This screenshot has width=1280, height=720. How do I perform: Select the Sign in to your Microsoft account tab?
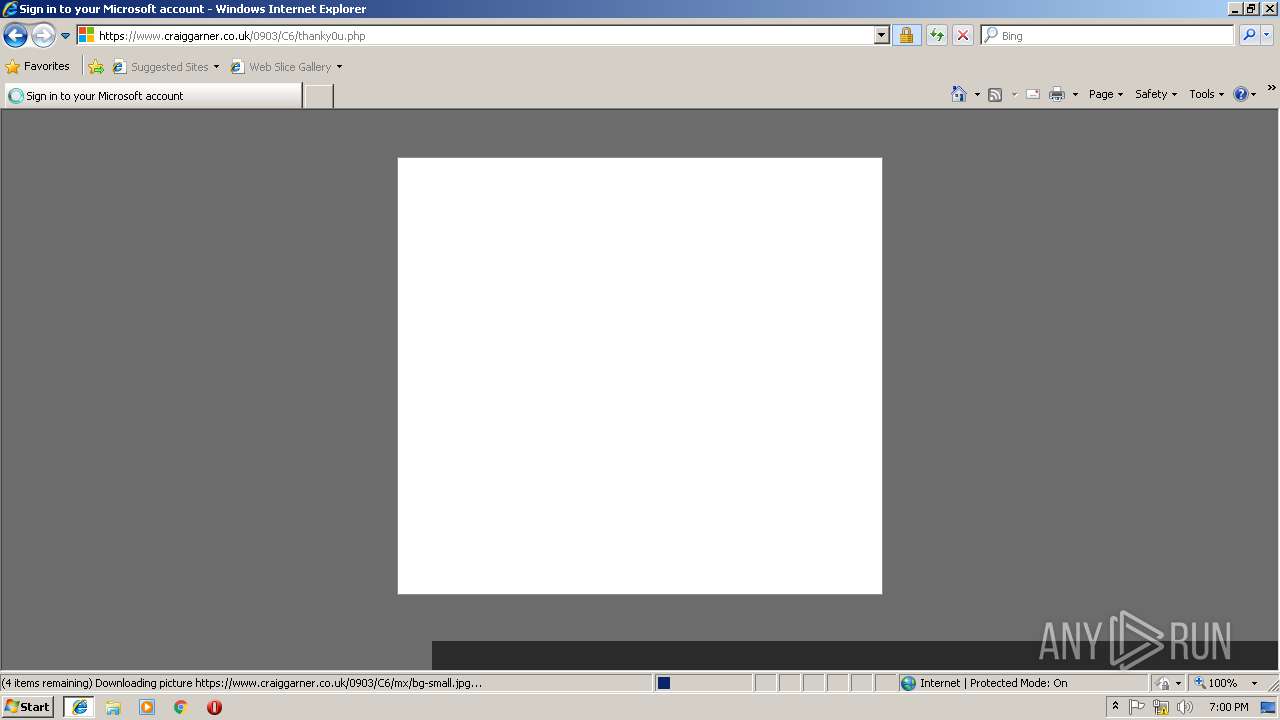click(153, 96)
